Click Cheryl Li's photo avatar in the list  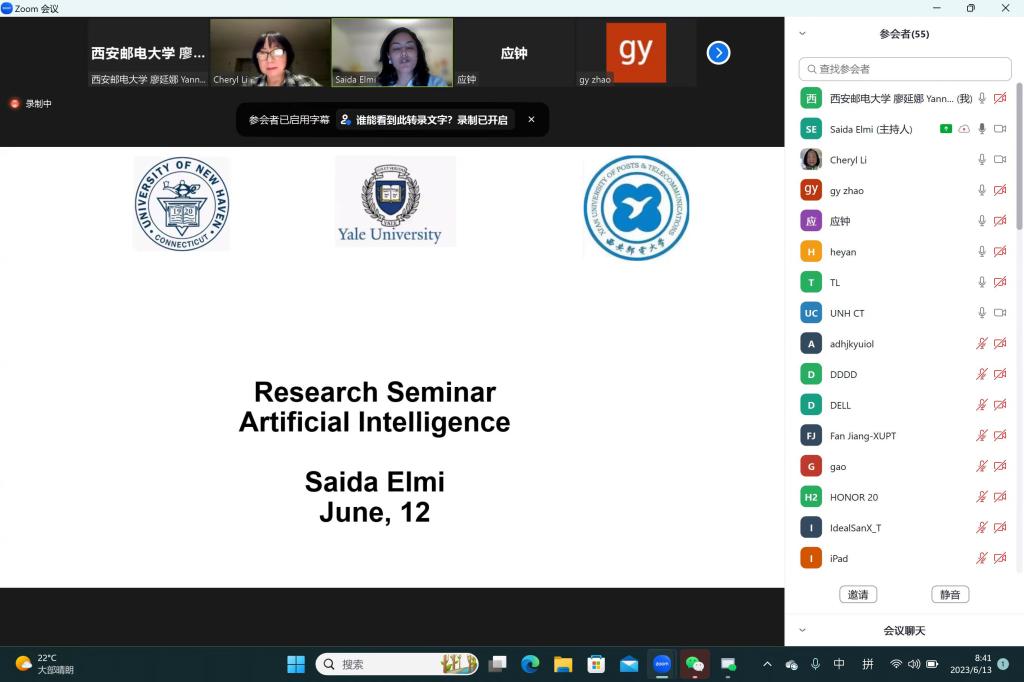point(811,159)
